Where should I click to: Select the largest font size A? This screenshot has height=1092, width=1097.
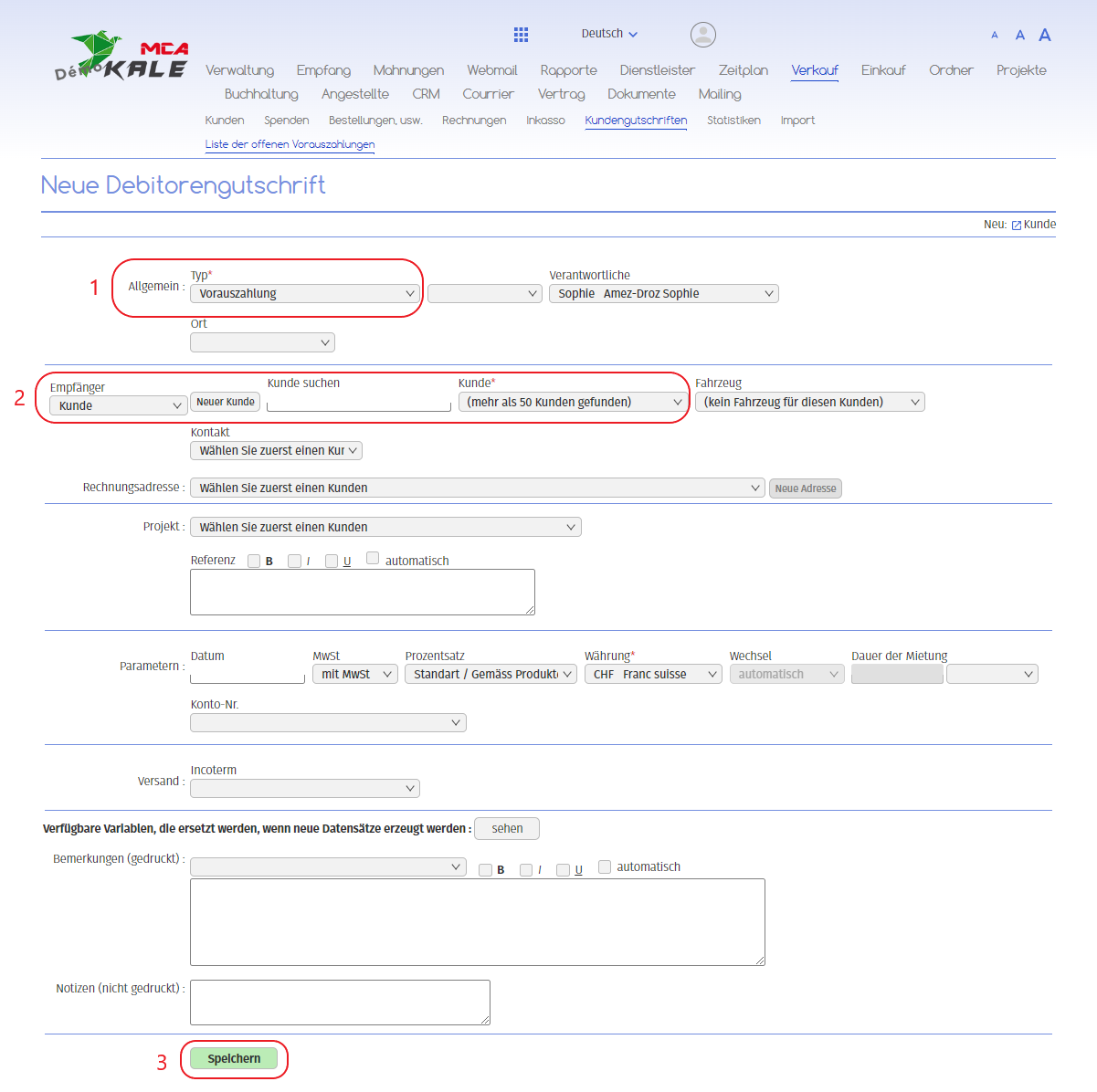[x=1045, y=35]
